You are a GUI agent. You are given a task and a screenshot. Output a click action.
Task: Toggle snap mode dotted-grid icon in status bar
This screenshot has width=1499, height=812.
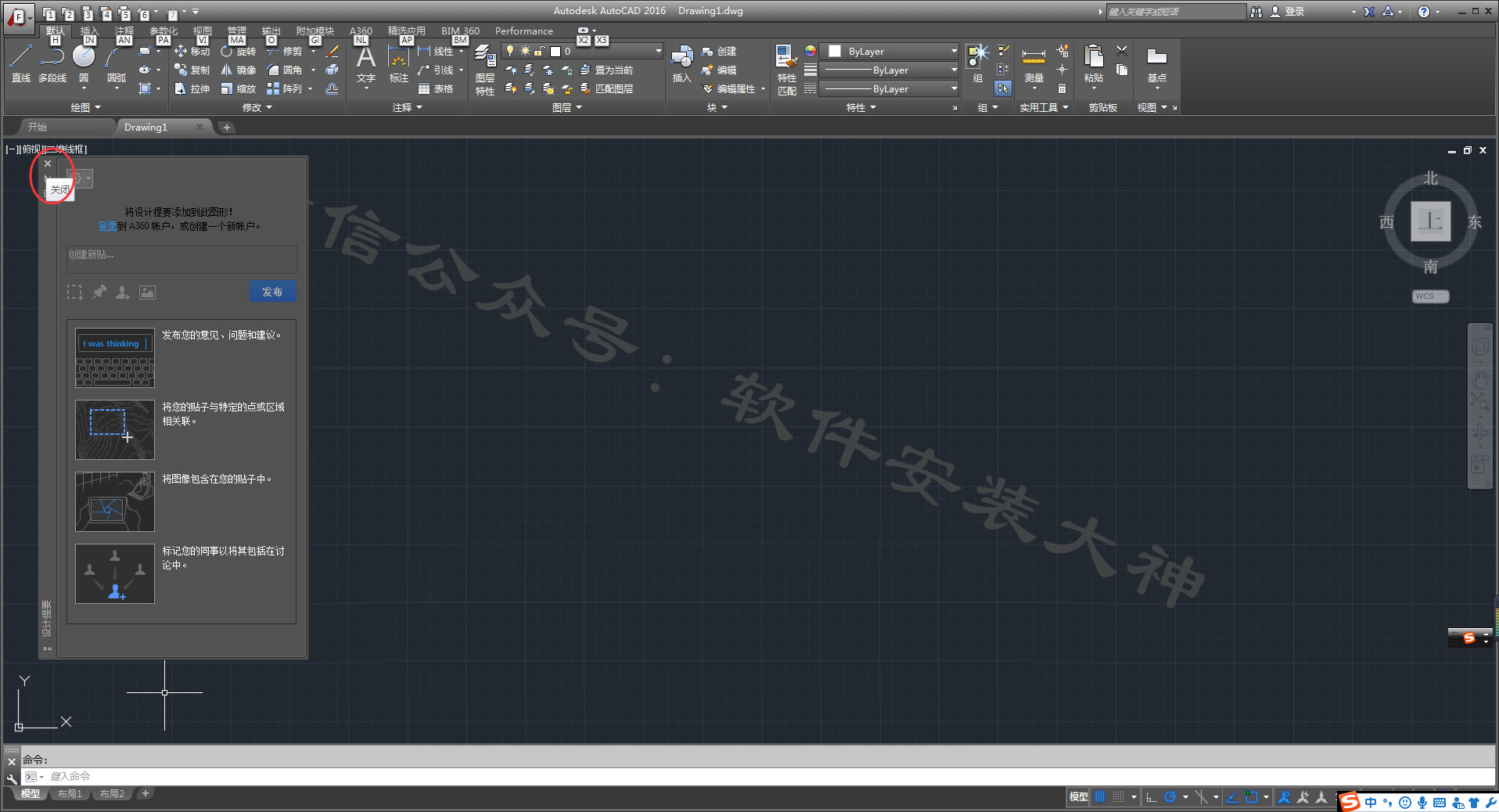coord(1119,796)
